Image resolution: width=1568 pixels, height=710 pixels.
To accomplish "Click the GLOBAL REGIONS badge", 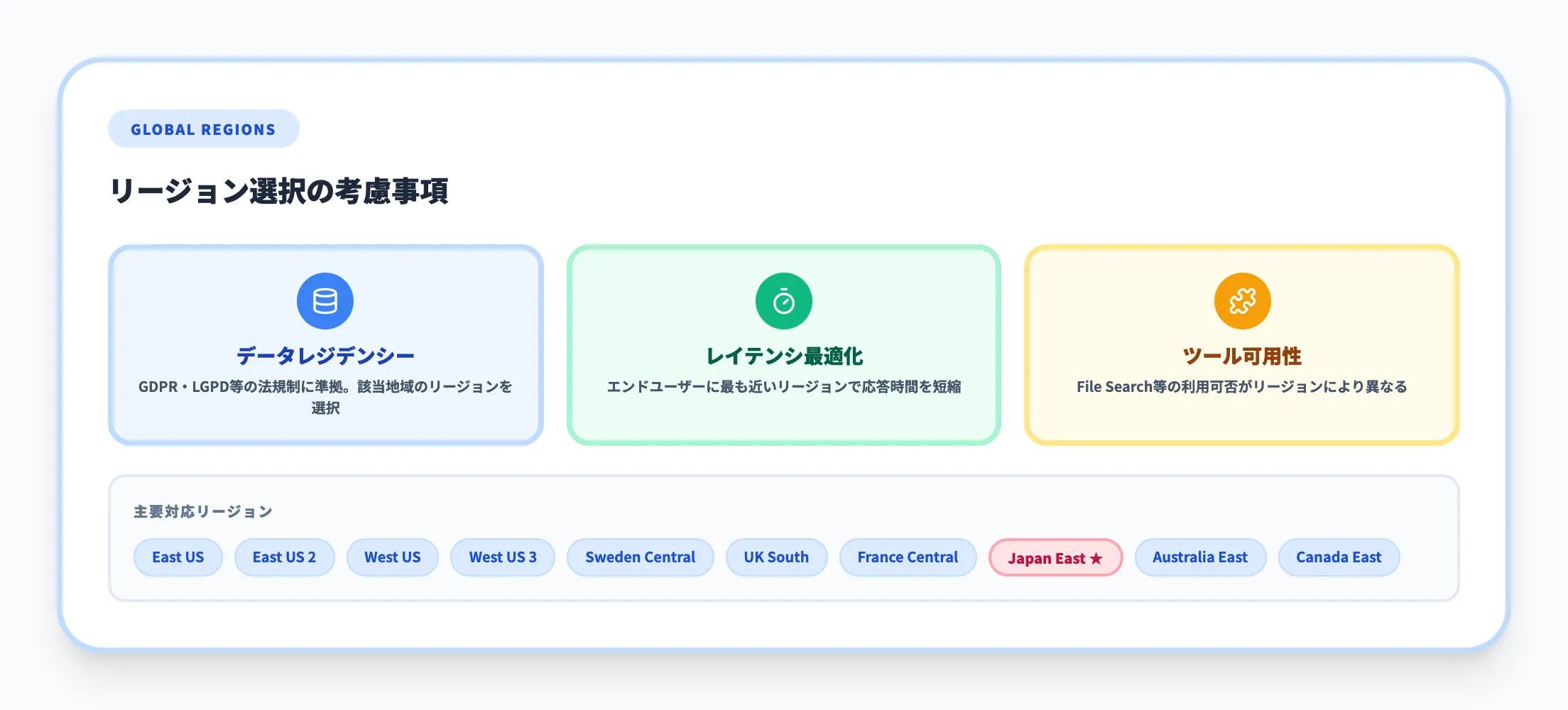I will (203, 129).
